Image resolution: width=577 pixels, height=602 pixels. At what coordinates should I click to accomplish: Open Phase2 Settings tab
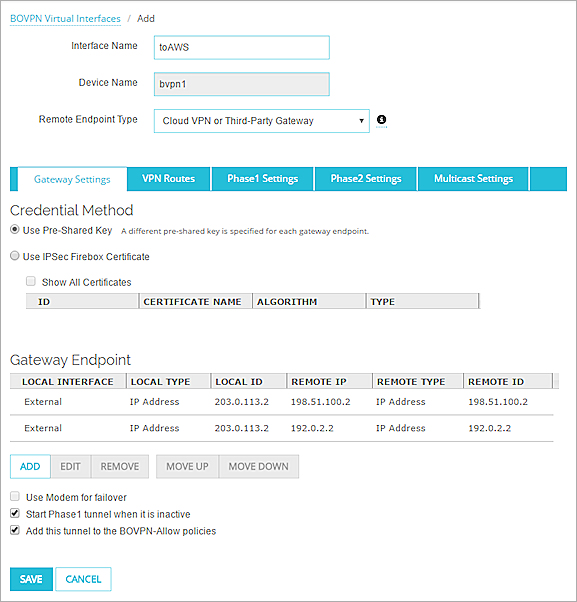[x=366, y=179]
